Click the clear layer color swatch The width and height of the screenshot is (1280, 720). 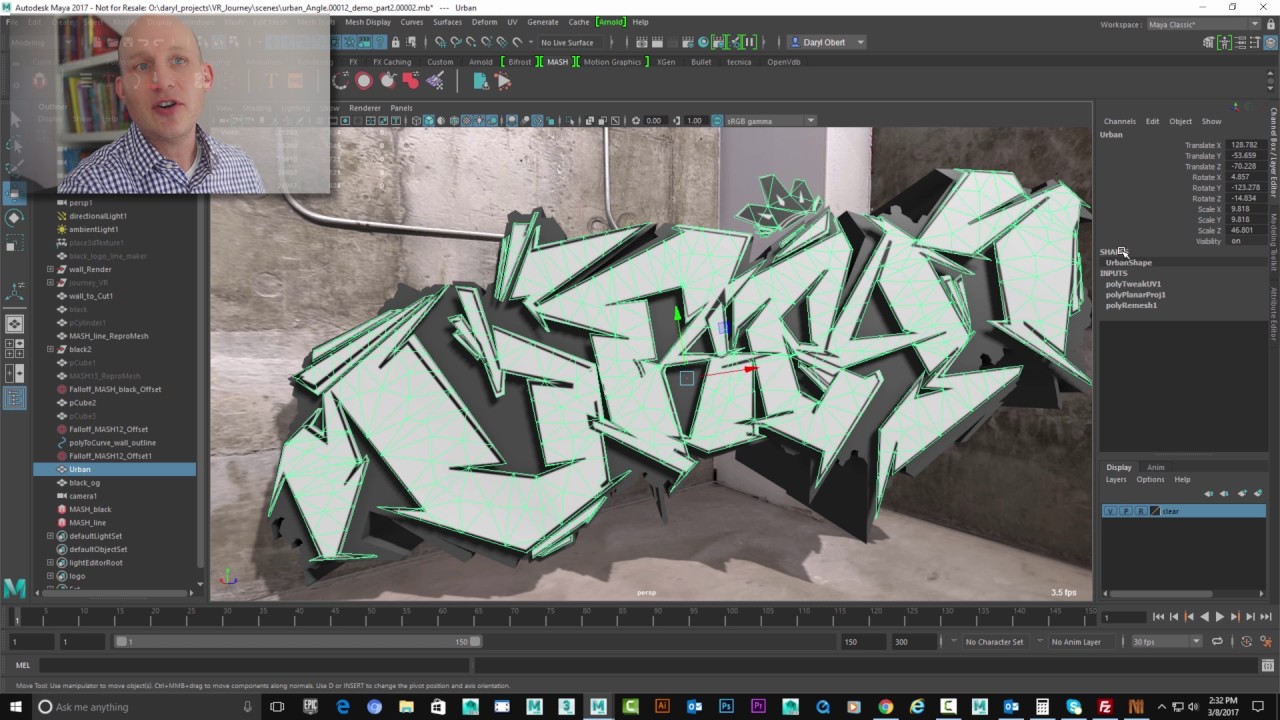[1155, 511]
